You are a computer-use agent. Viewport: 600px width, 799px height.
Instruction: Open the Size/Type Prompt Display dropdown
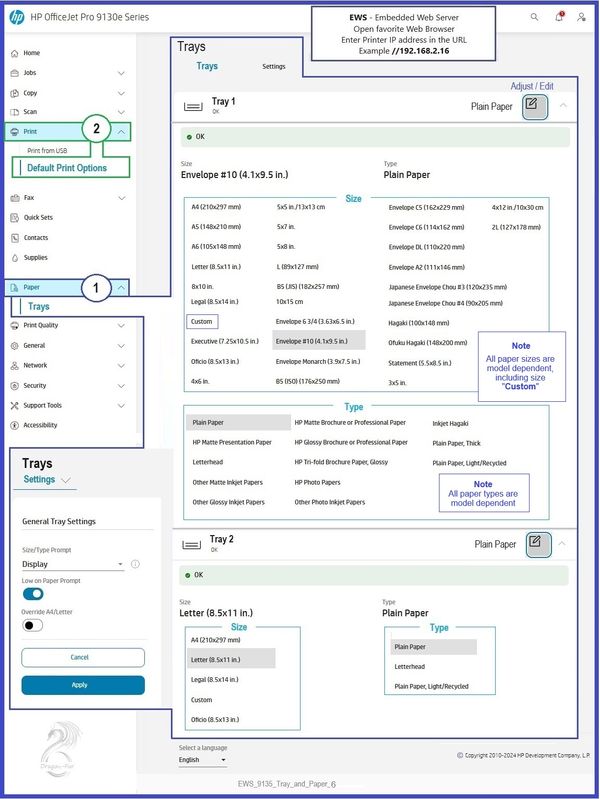point(72,564)
